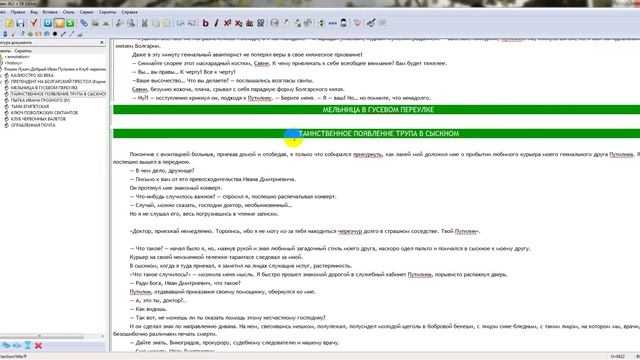Viewport: 640px width, 360px height.
Task: Expand the ПРЕТЕНДЕНТ НА БОЛГАРСКИЙ ПРЕСТОЛ node
Action: (x=2, y=82)
